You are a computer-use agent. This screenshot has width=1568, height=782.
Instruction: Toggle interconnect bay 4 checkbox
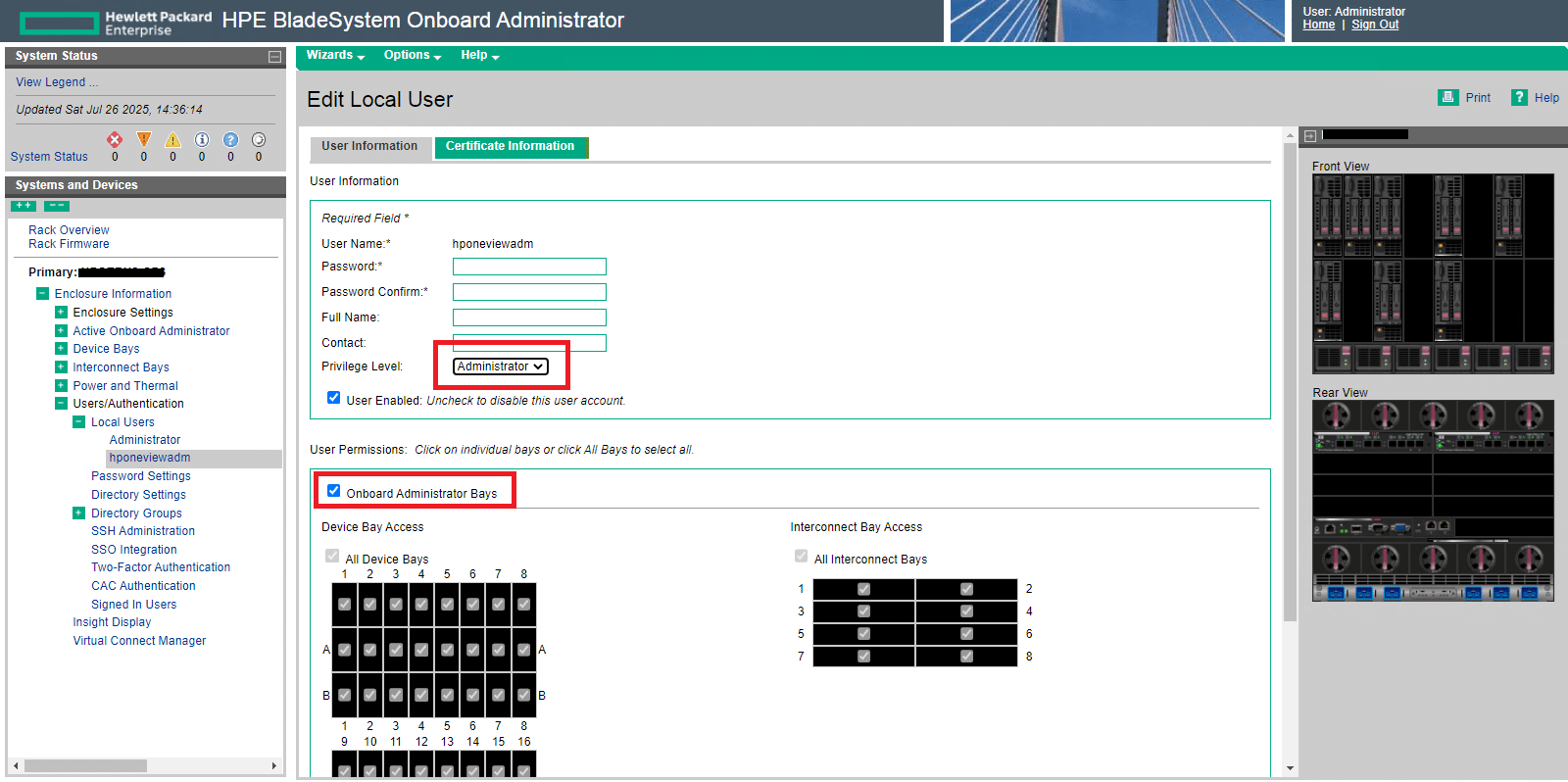point(966,611)
